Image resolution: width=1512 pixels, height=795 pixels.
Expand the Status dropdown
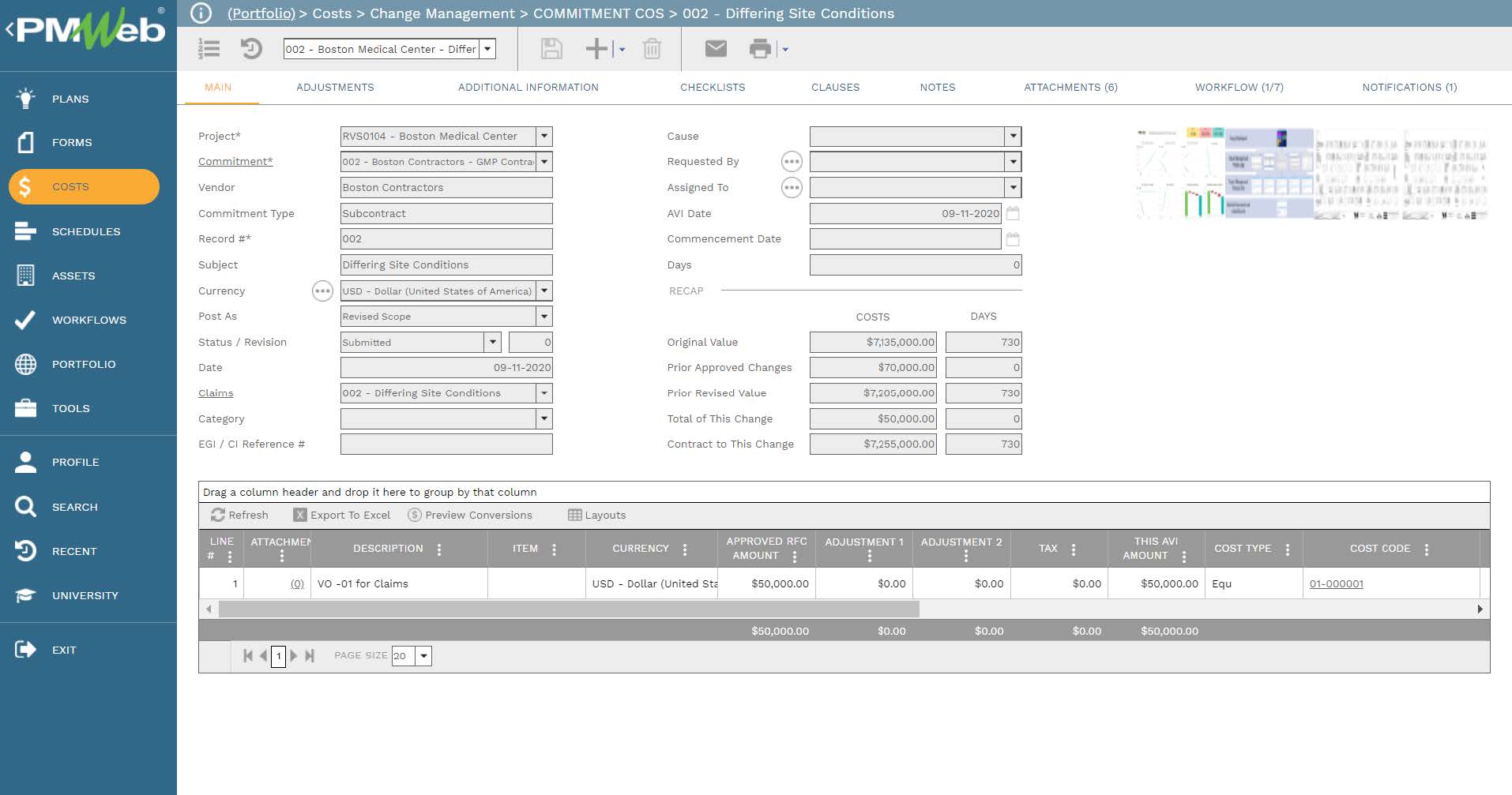(492, 342)
